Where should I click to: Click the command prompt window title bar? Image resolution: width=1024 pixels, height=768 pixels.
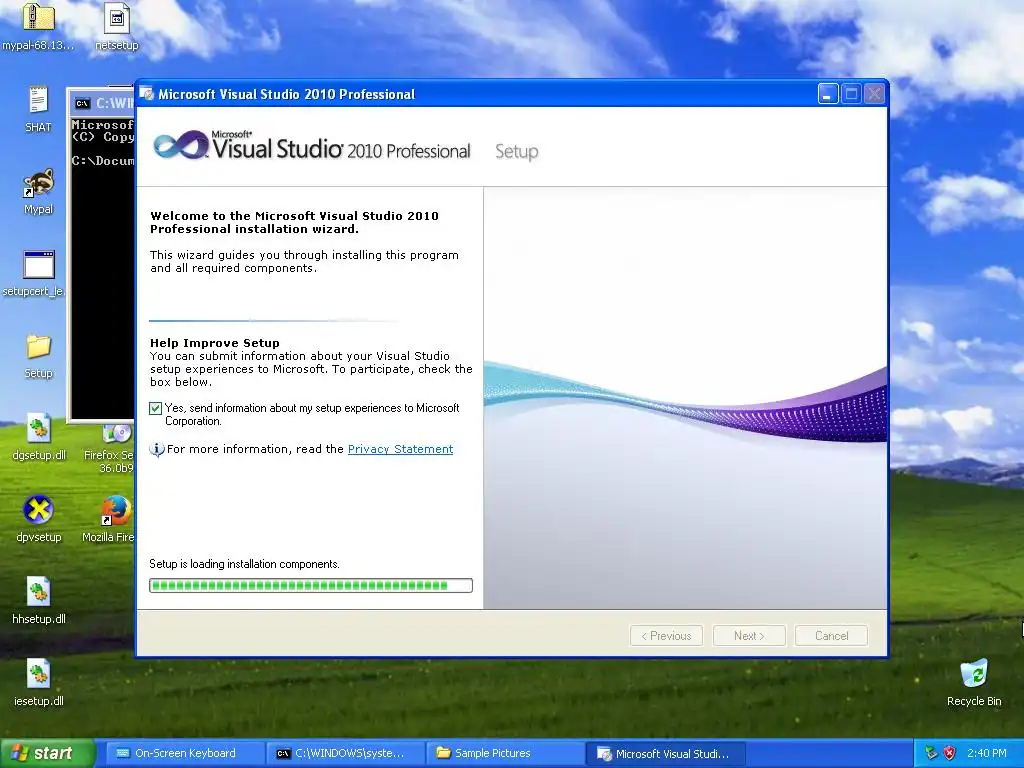click(x=103, y=103)
